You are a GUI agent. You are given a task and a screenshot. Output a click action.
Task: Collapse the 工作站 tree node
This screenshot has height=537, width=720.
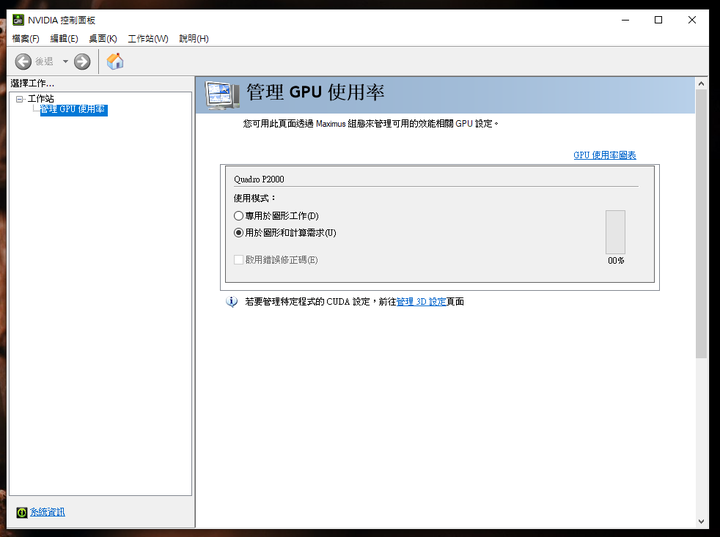coord(19,99)
